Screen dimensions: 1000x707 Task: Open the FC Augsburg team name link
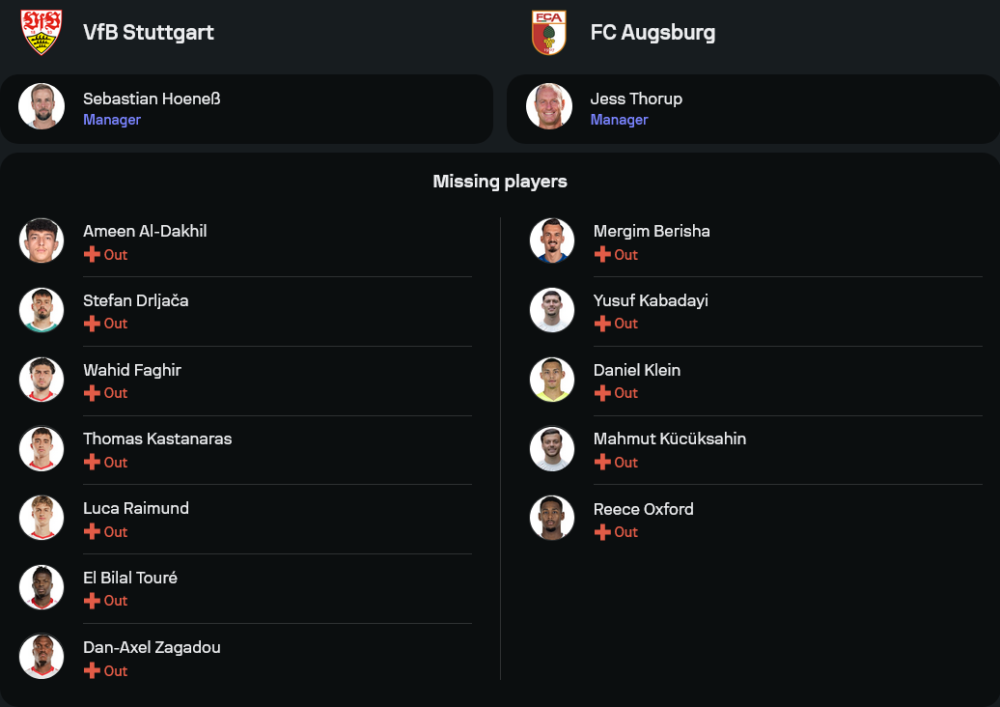pos(652,32)
